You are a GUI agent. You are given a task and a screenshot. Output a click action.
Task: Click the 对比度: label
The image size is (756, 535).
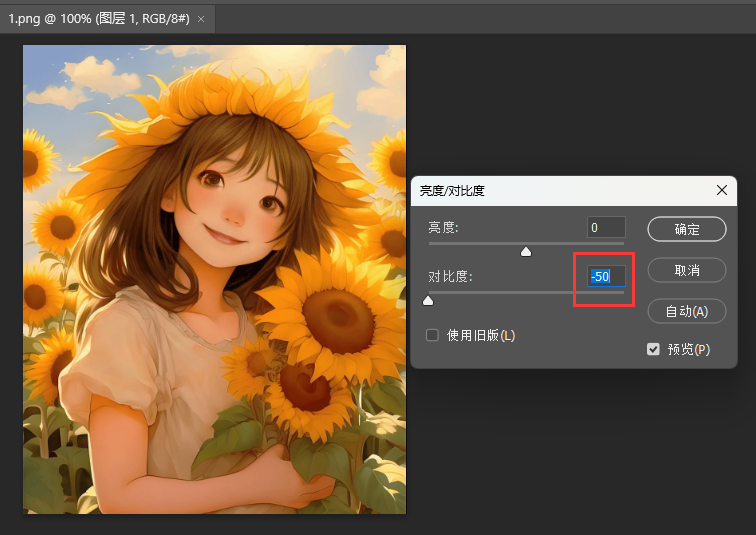[x=450, y=276]
